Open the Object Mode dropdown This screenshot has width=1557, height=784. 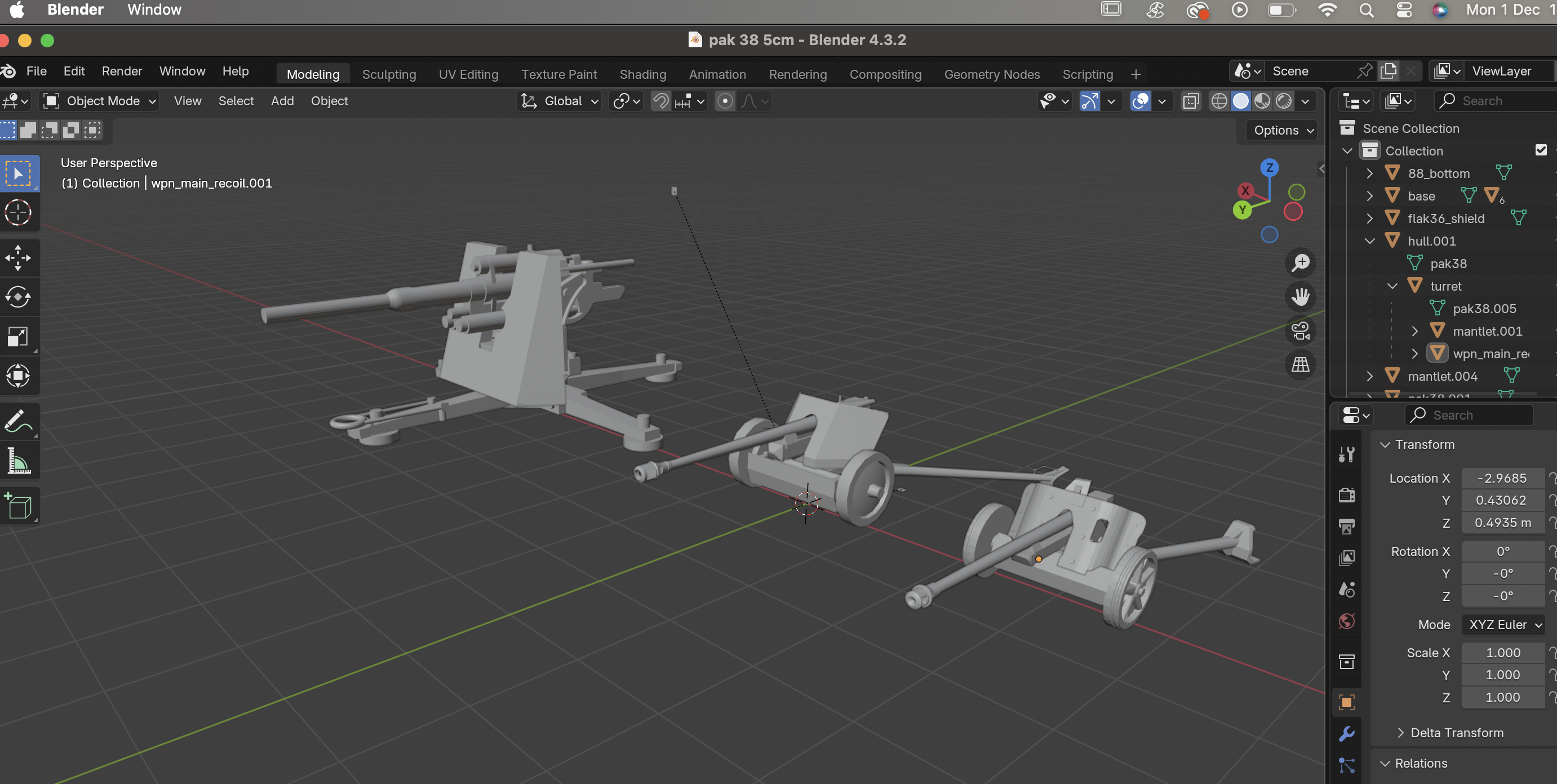tap(100, 101)
